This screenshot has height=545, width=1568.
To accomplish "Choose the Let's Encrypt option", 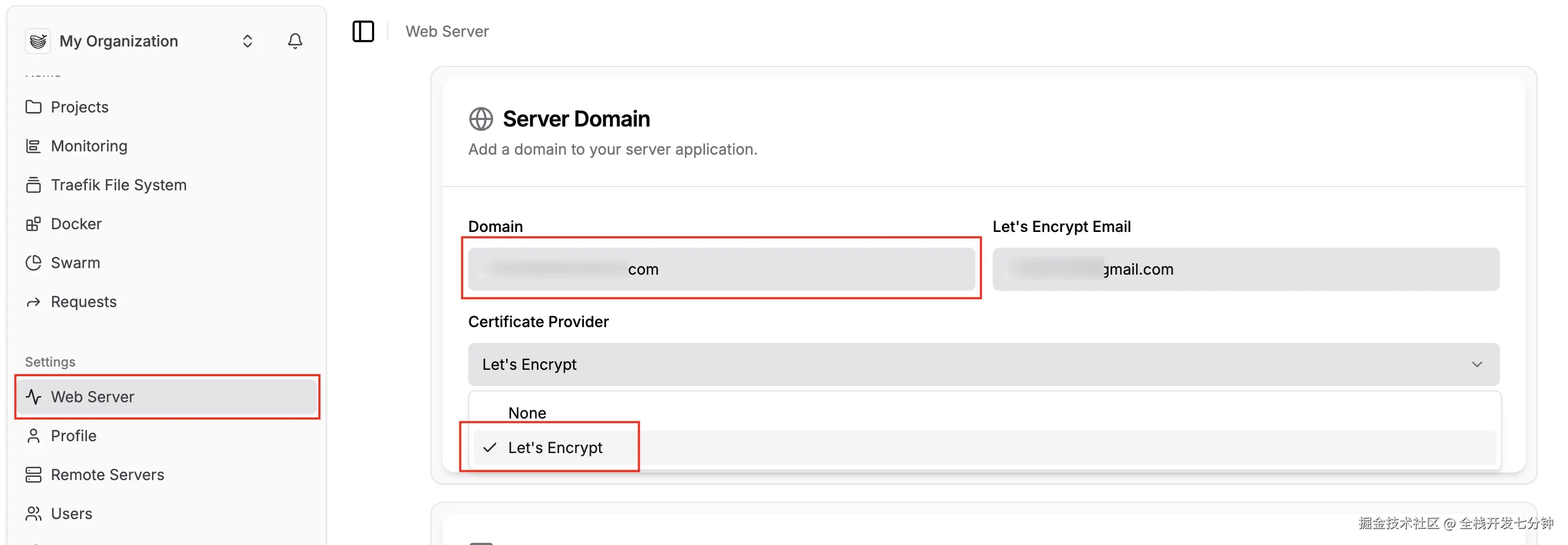I will click(555, 448).
